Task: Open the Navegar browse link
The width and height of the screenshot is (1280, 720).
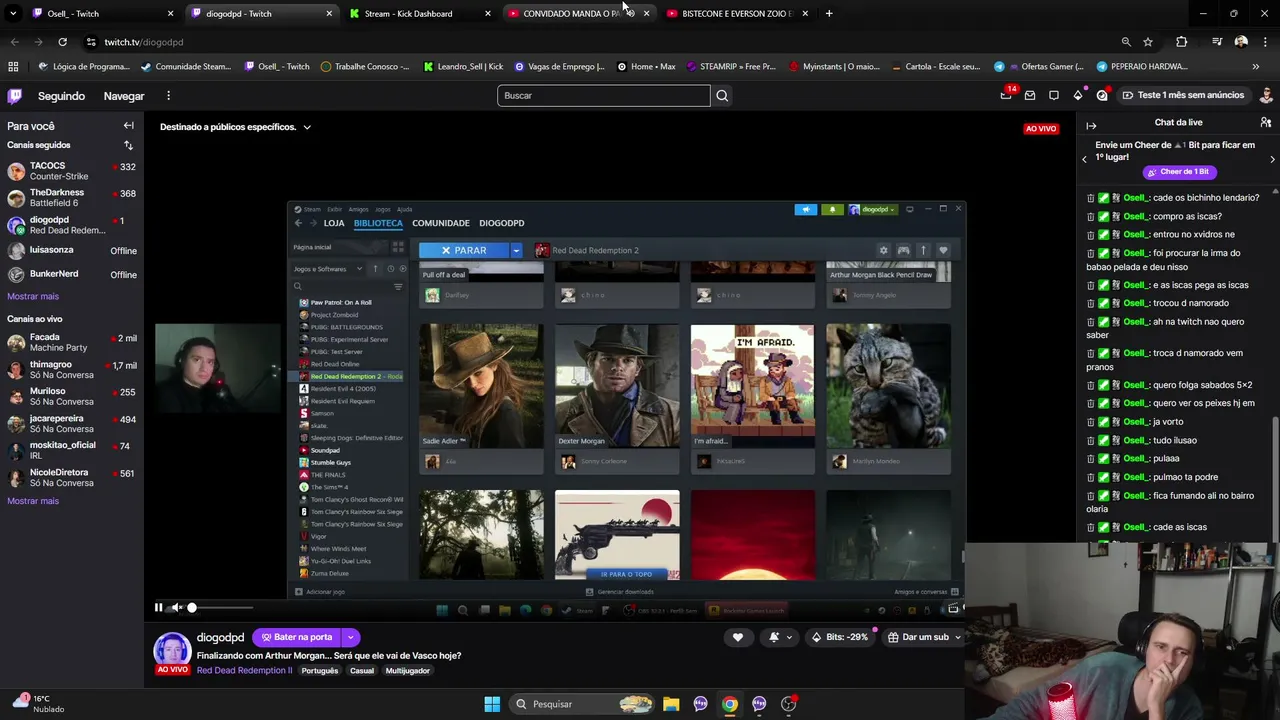Action: click(x=124, y=96)
